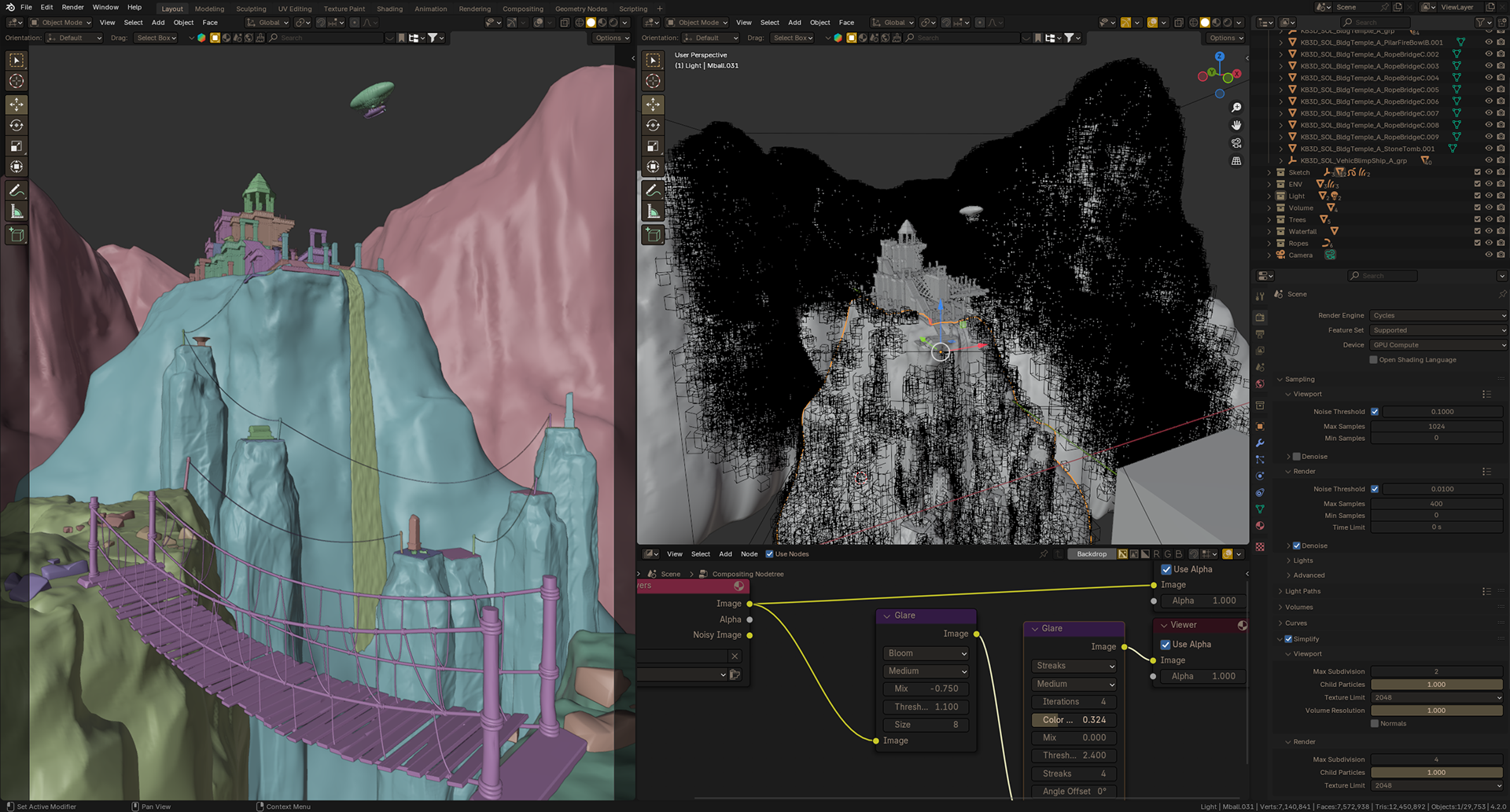
Task: Open the Particles properties tab
Action: 1260,460
